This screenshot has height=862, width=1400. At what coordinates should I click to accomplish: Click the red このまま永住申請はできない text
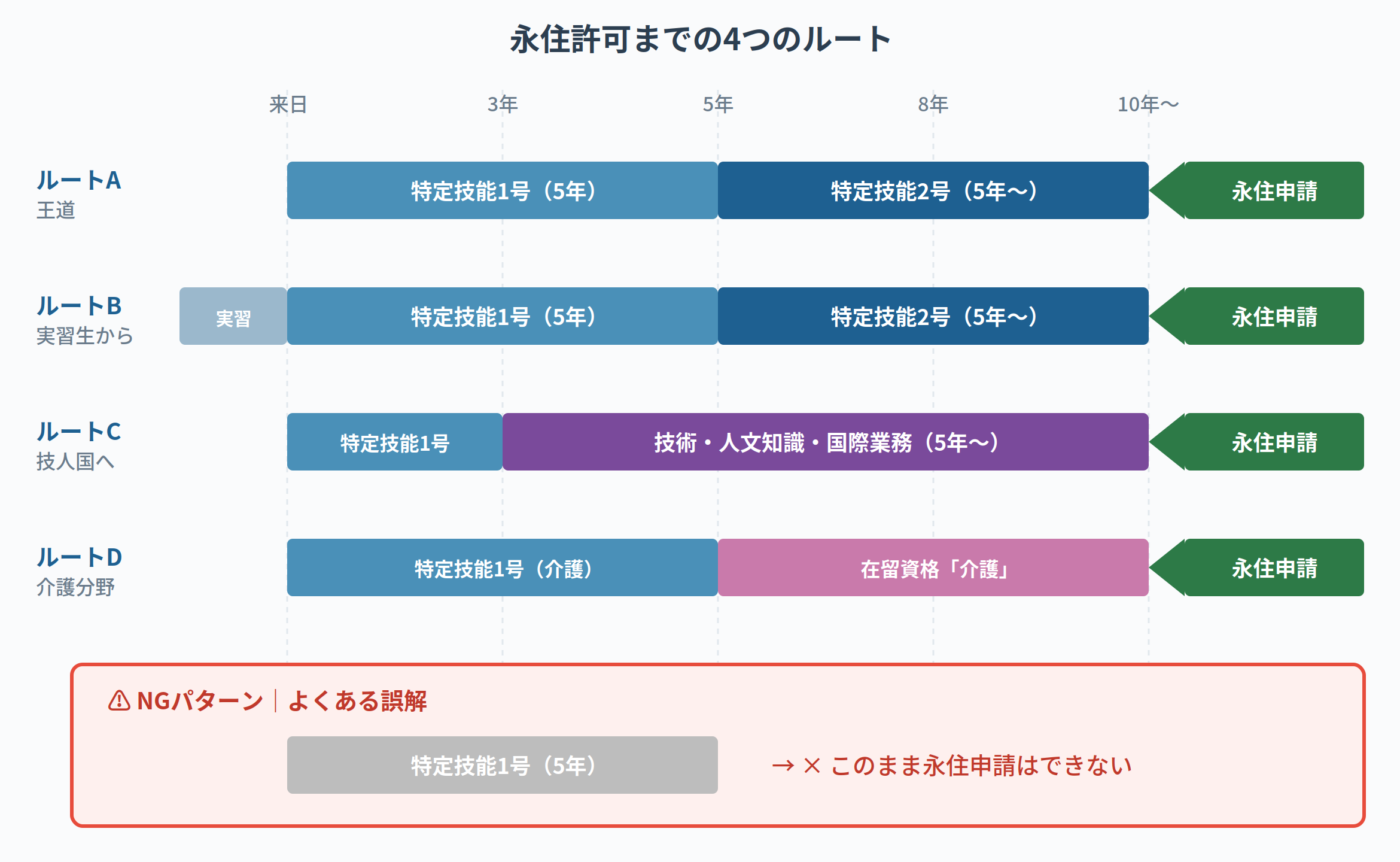(981, 766)
